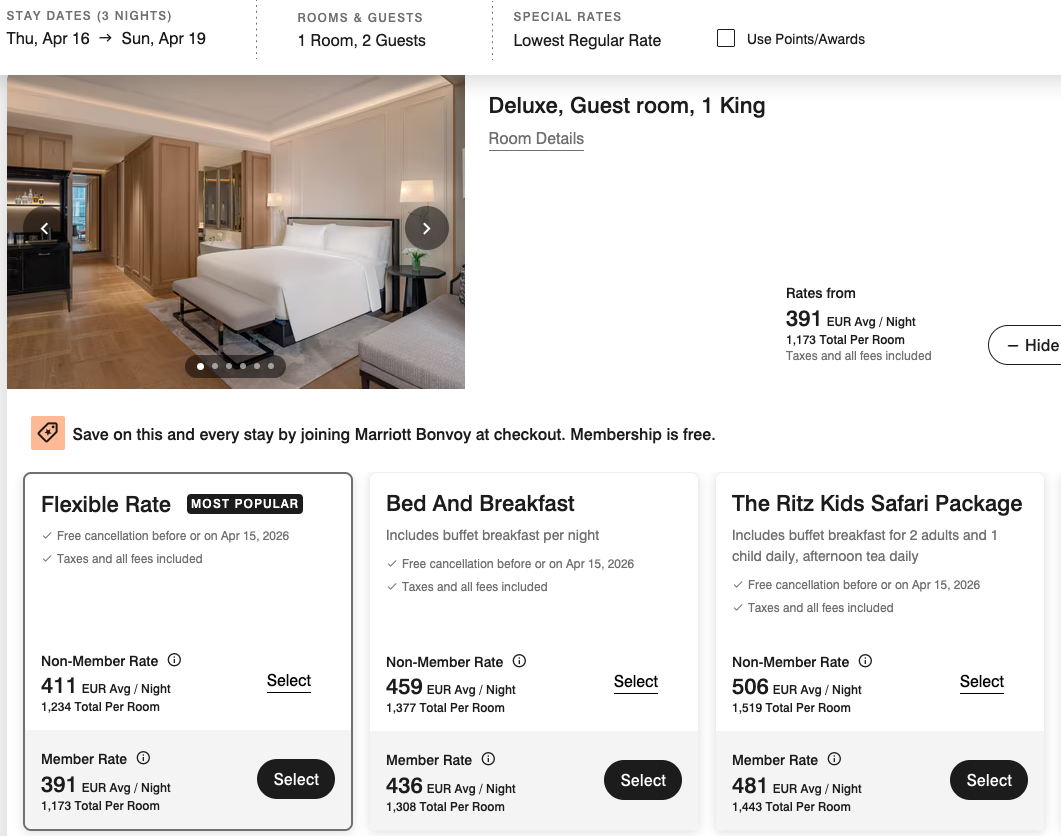Enable the Use Points/Awards checkbox

[726, 39]
